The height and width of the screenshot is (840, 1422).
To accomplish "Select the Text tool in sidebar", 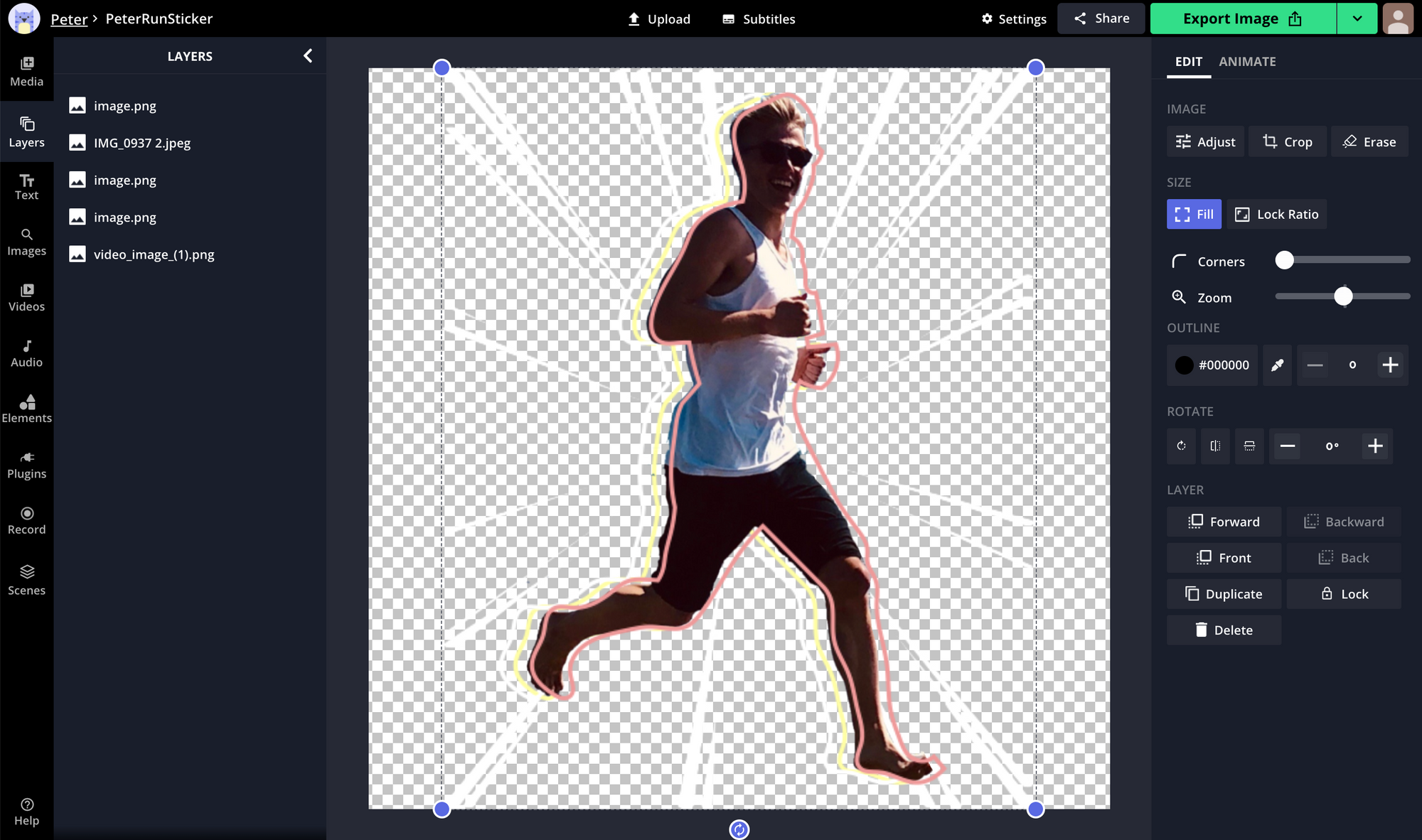I will click(26, 185).
